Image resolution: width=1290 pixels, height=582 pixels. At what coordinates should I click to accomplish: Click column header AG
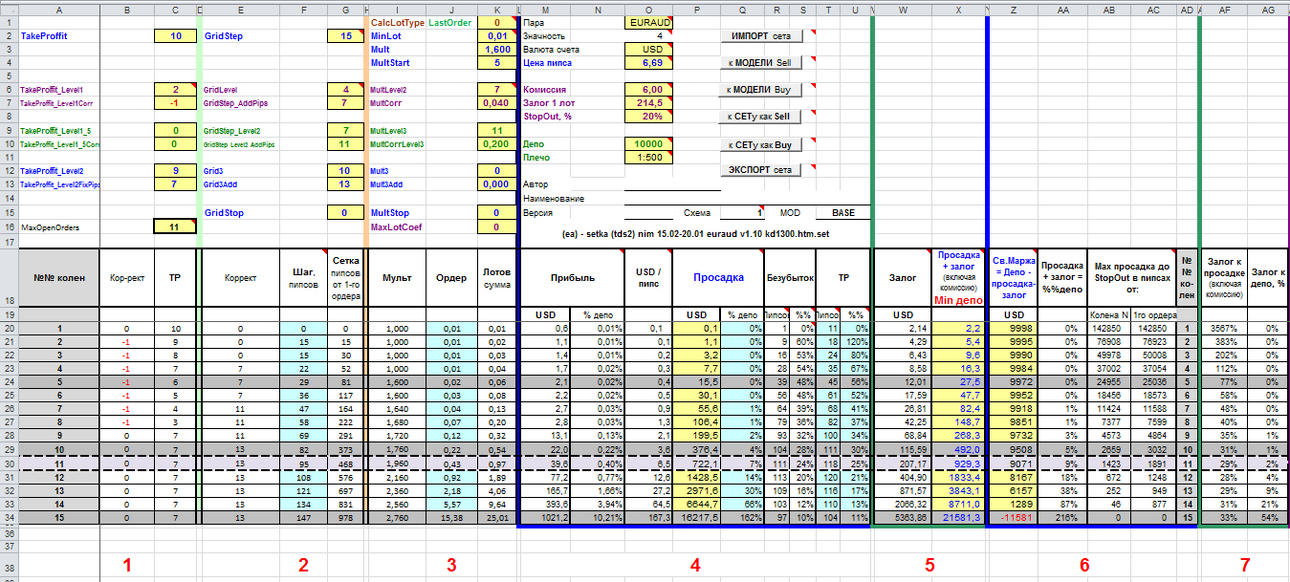click(x=1267, y=9)
